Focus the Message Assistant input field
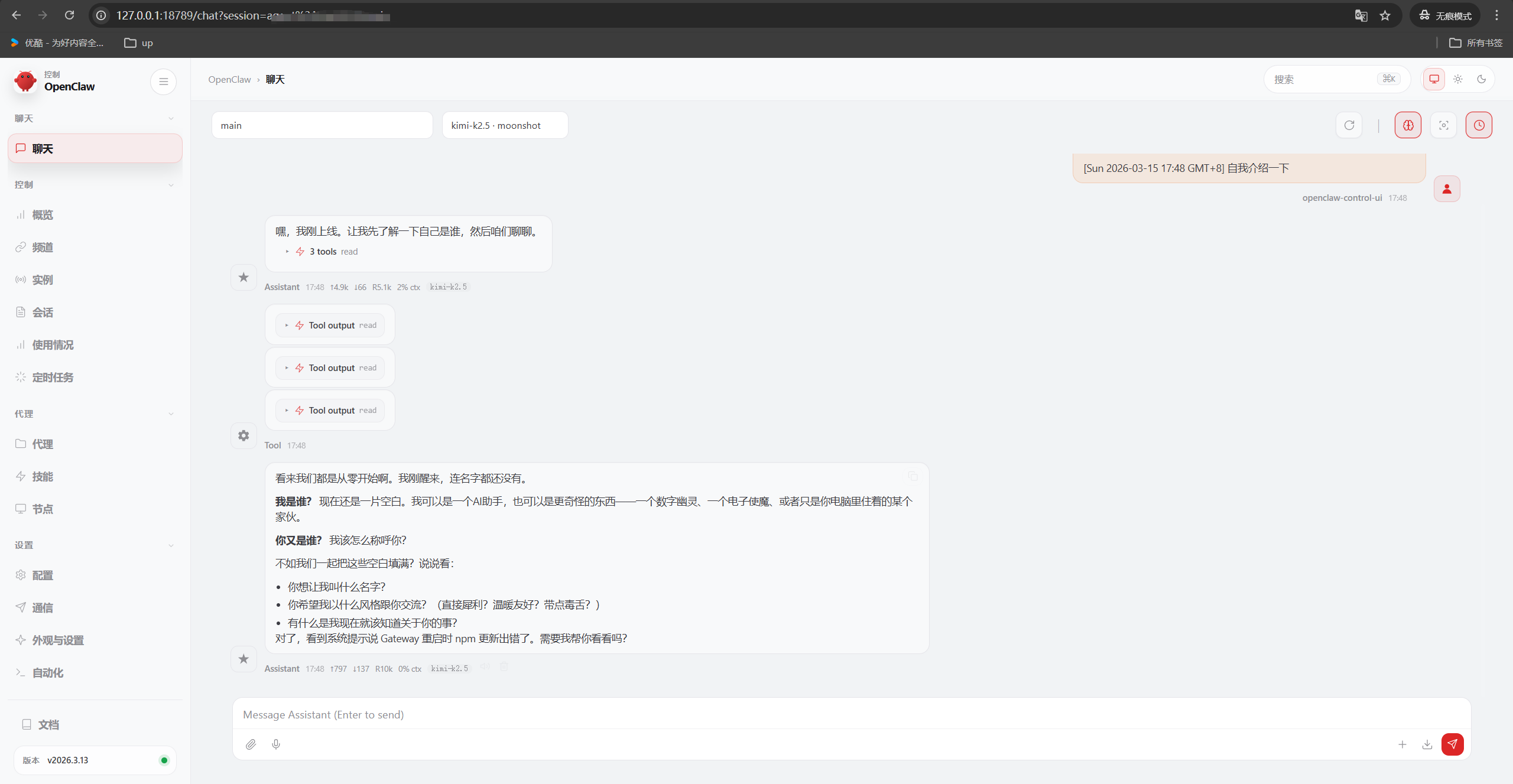The height and width of the screenshot is (784, 1513). tap(851, 715)
